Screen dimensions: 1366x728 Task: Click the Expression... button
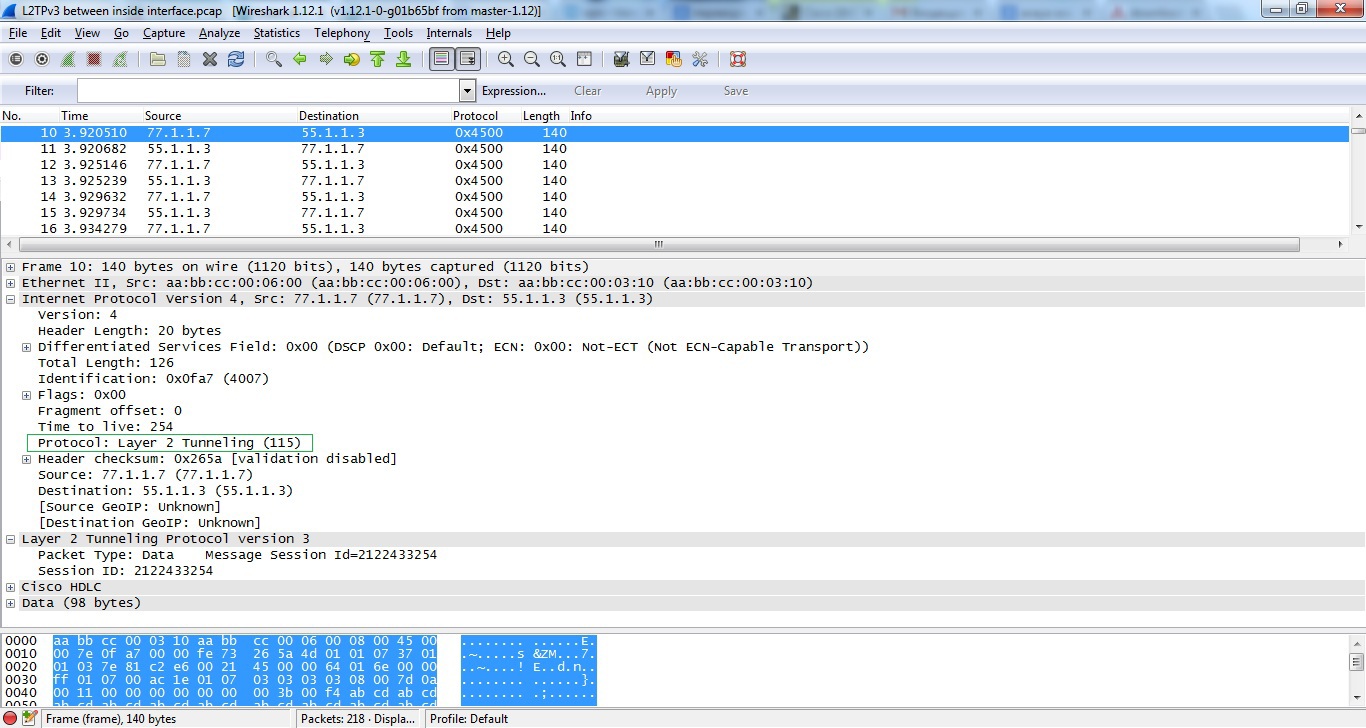[514, 91]
